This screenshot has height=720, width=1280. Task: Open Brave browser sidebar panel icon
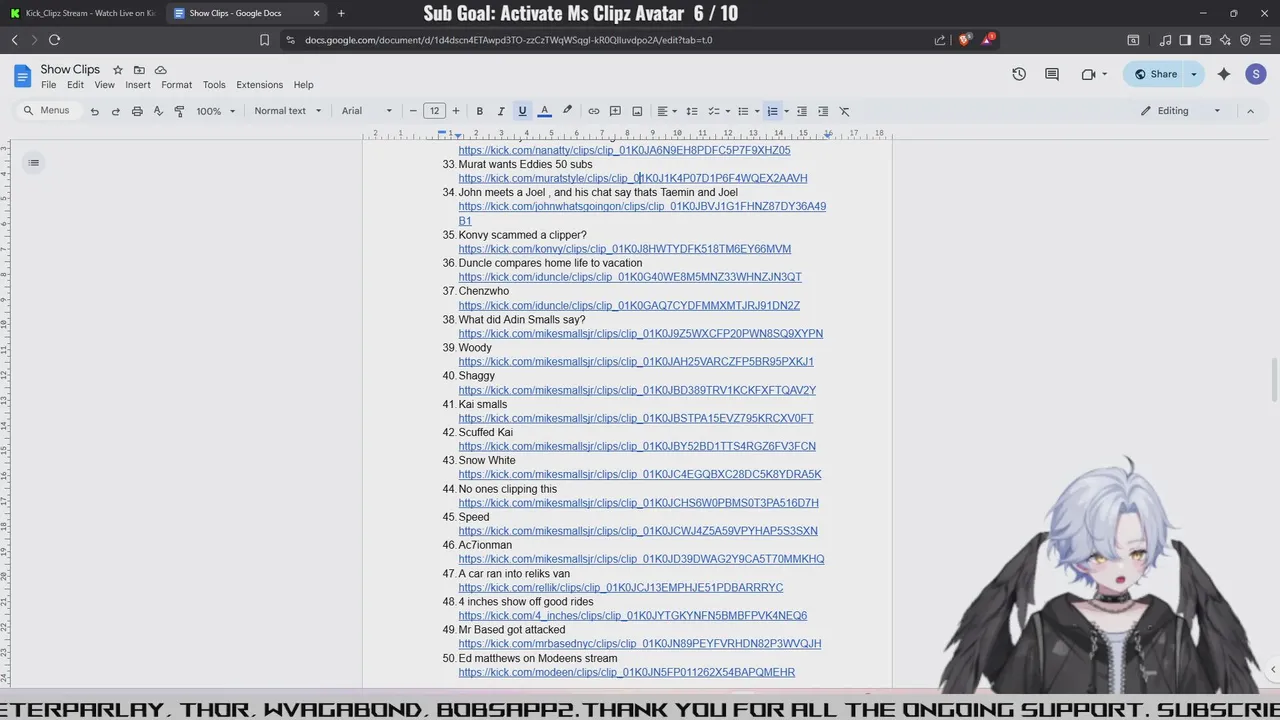pos(1185,40)
